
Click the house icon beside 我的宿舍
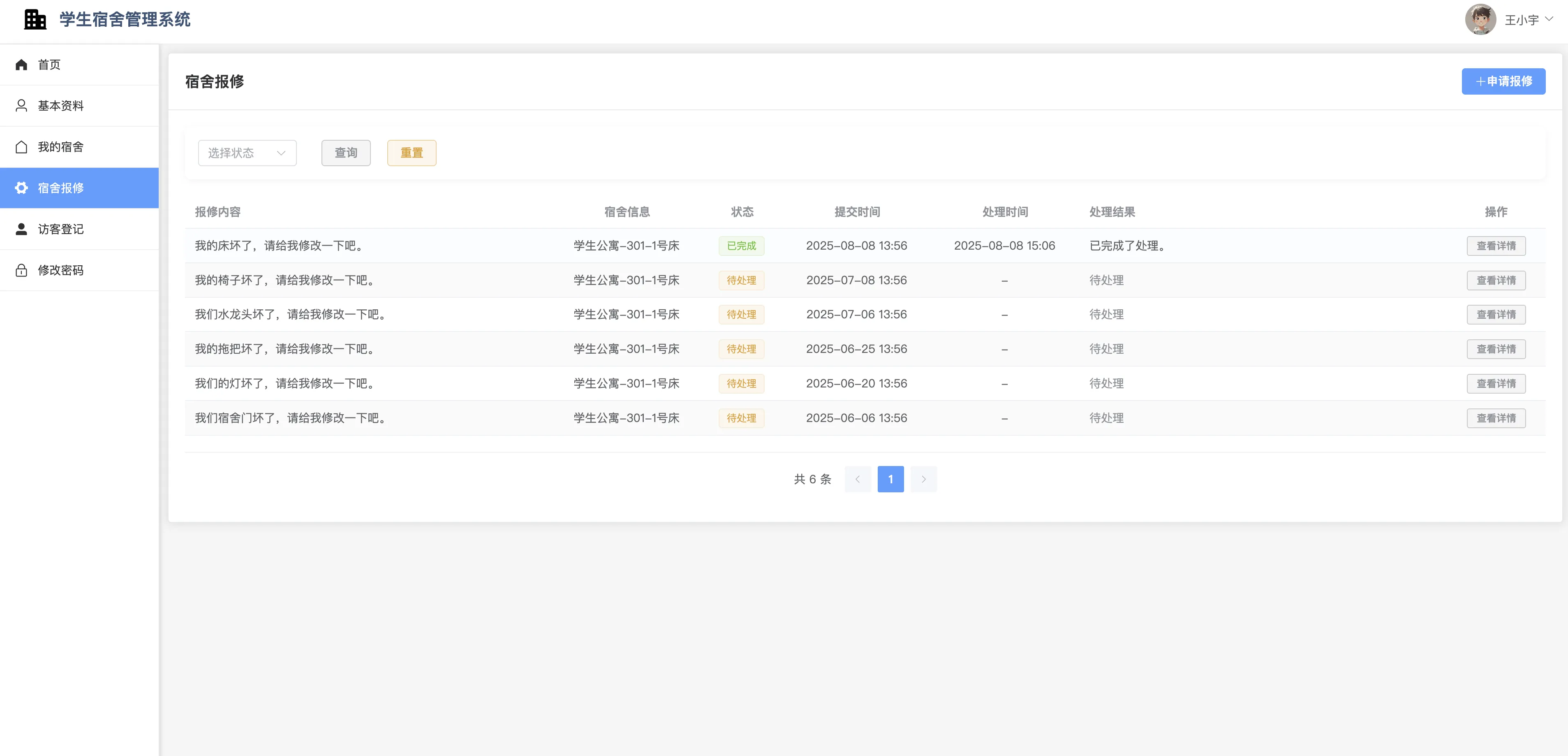tap(21, 147)
